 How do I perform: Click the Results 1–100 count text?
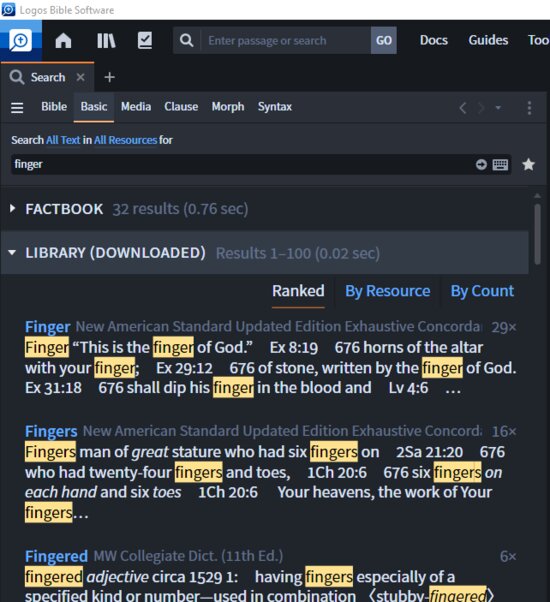tap(298, 253)
